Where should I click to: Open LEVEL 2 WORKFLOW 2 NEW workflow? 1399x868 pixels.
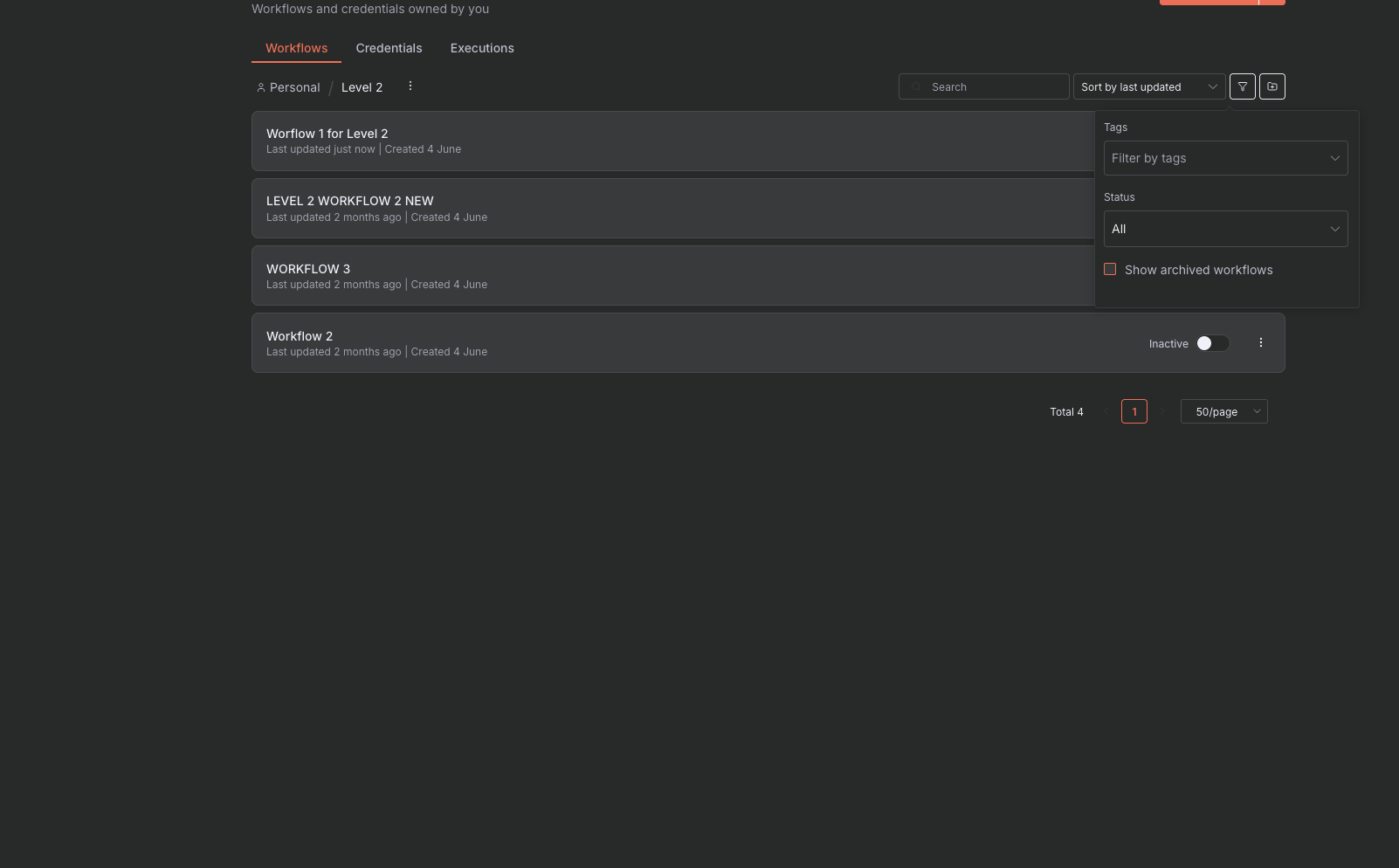pos(349,201)
